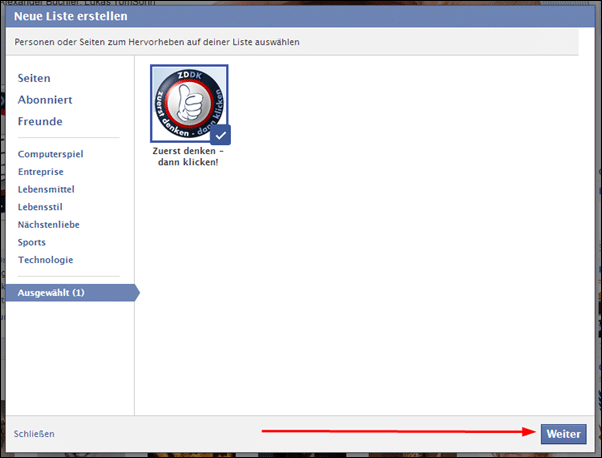This screenshot has height=458, width=602.
Task: Click the Weiter button
Action: coord(564,434)
